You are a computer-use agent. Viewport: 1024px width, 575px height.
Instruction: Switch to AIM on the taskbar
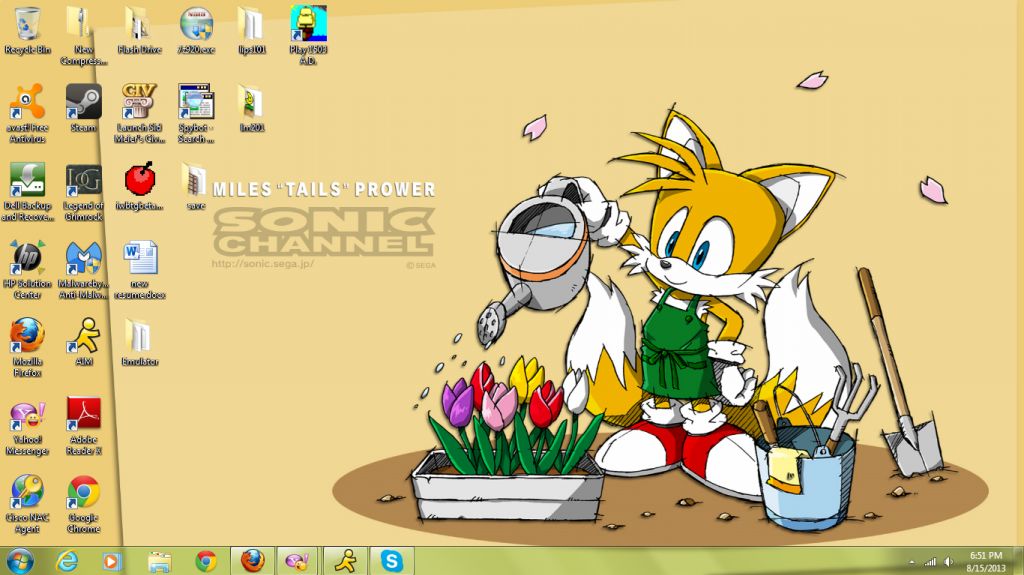pyautogui.click(x=345, y=561)
